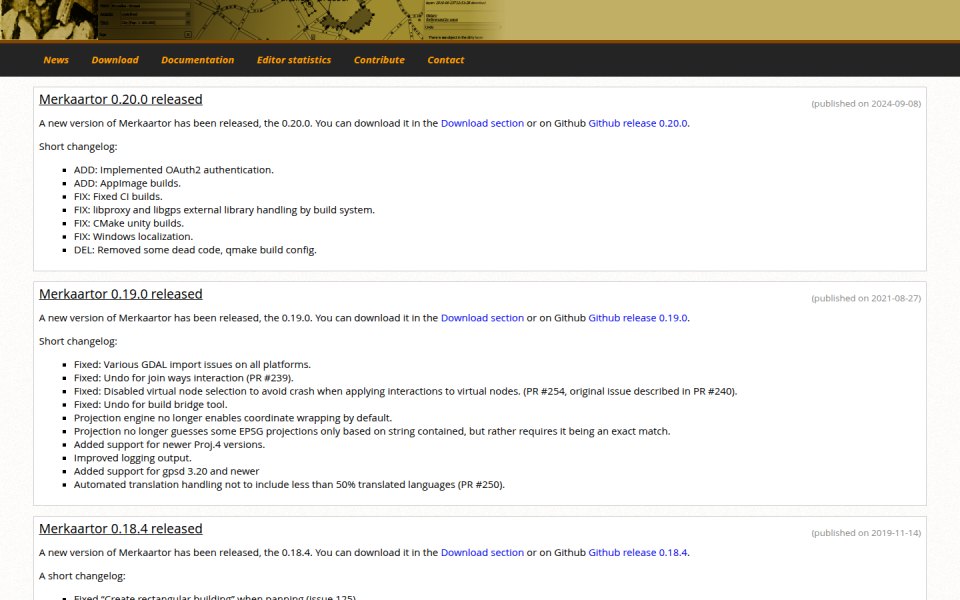Screen dimensions: 960x600
Task: Click 'Download section' link in the 0.20.0 announcement
Action: click(x=482, y=123)
